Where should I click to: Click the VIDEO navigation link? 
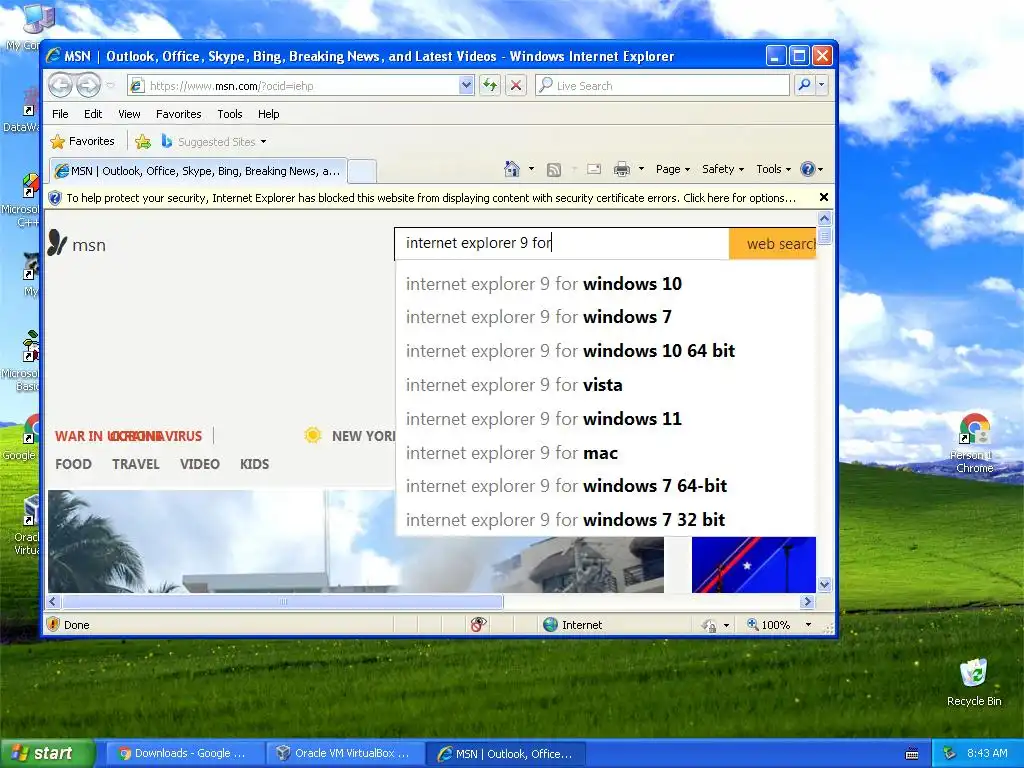(200, 464)
